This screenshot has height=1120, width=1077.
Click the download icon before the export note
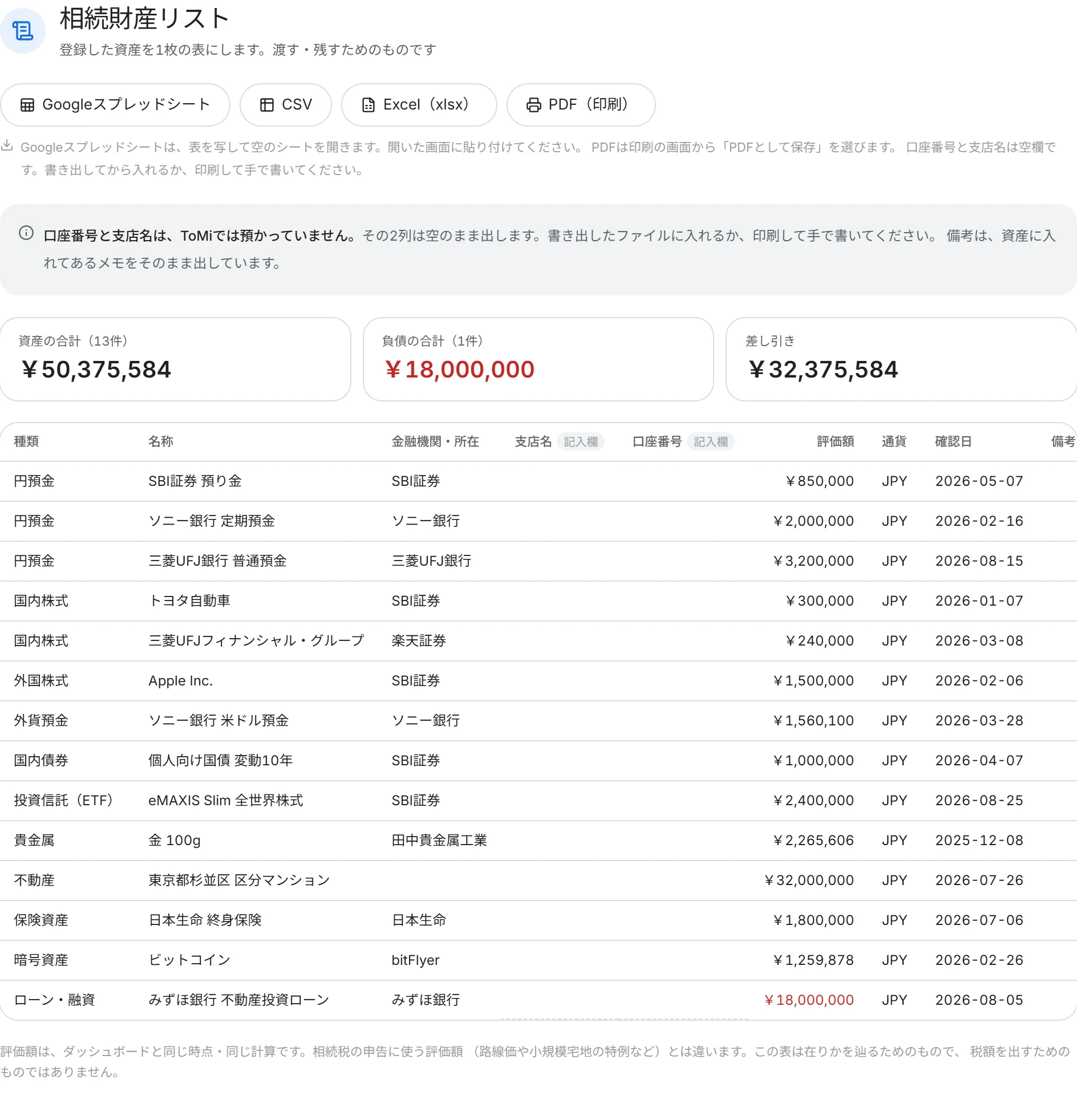pos(7,146)
